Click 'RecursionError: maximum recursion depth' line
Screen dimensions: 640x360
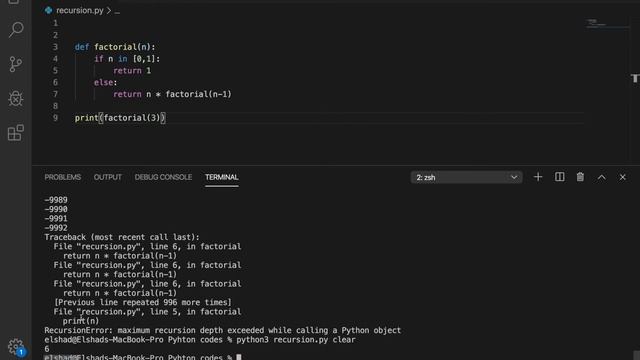pyautogui.click(x=222, y=330)
